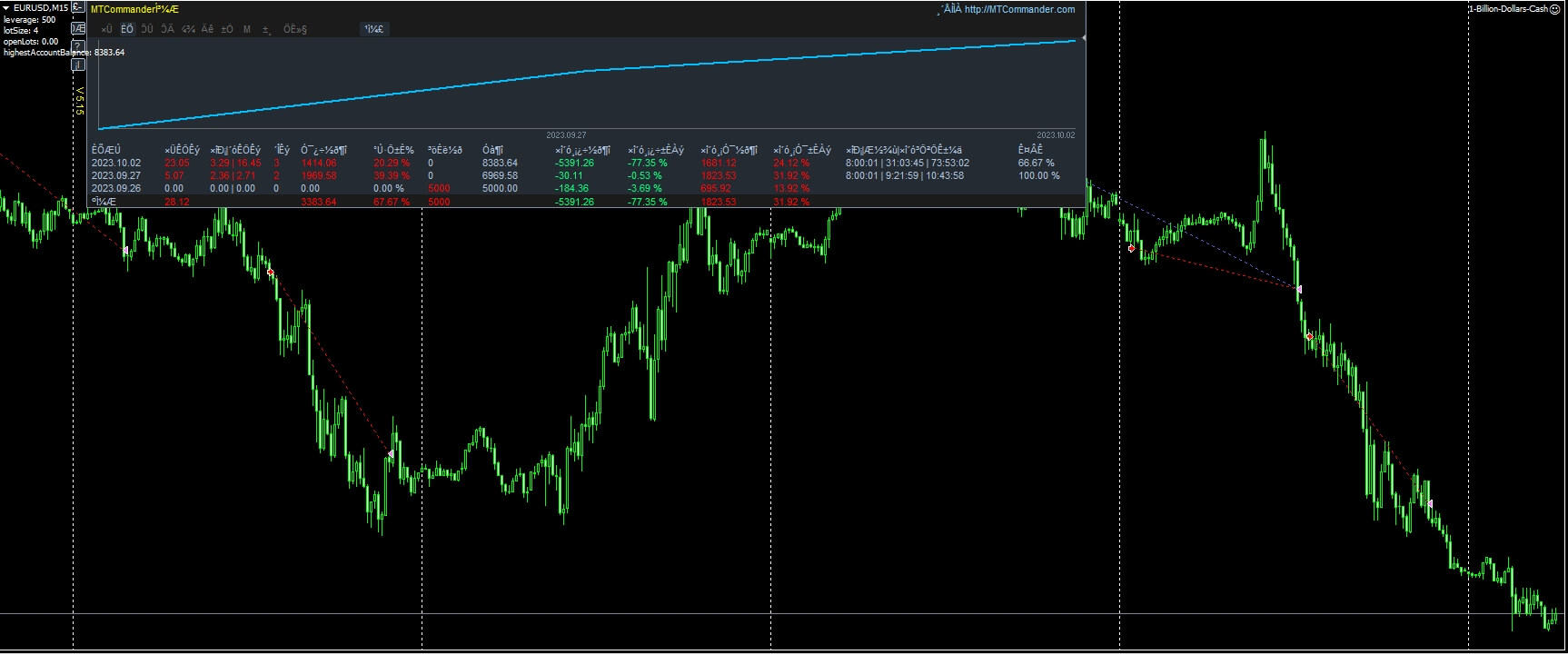Image resolution: width=1568 pixels, height=655 pixels.
Task: Click the side strip icon above the help icon
Action: click(79, 29)
